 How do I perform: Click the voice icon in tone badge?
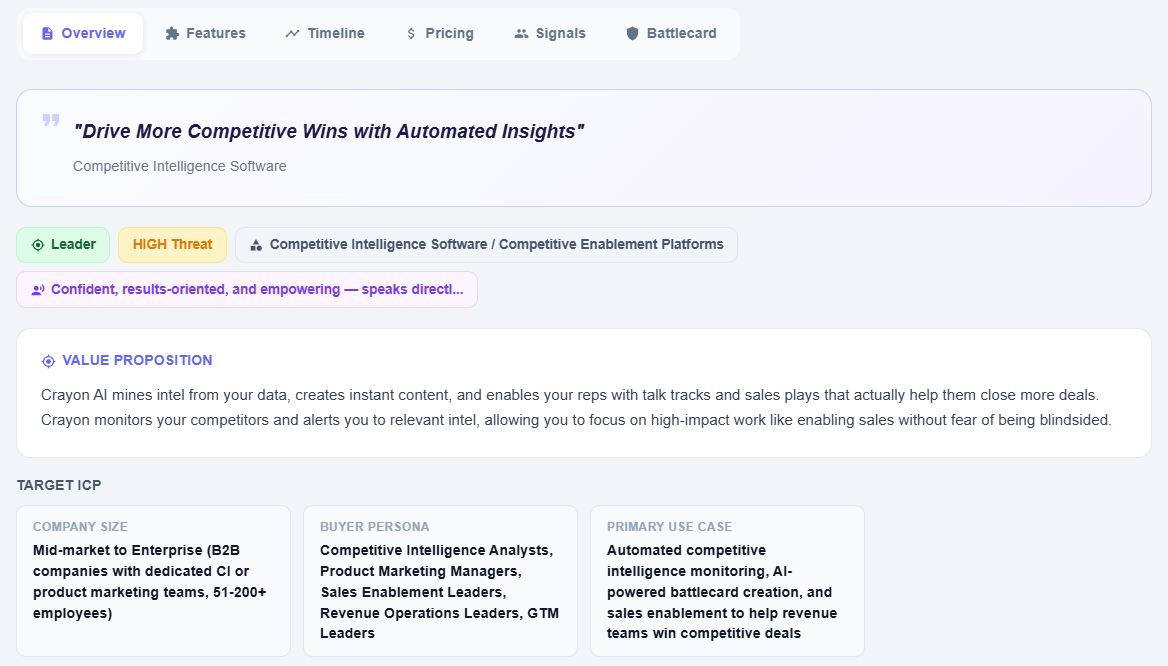(x=38, y=290)
